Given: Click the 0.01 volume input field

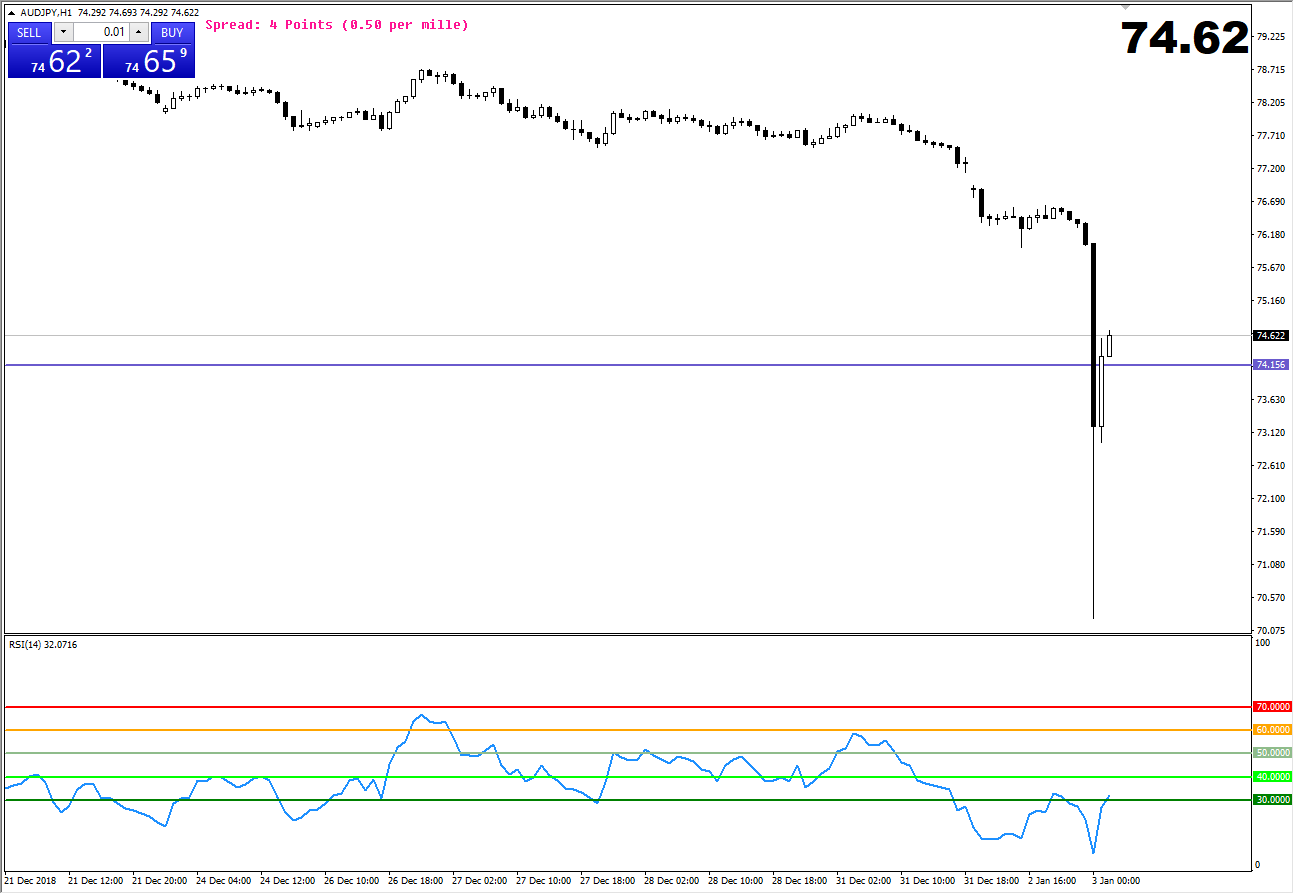Looking at the screenshot, I should (x=101, y=32).
